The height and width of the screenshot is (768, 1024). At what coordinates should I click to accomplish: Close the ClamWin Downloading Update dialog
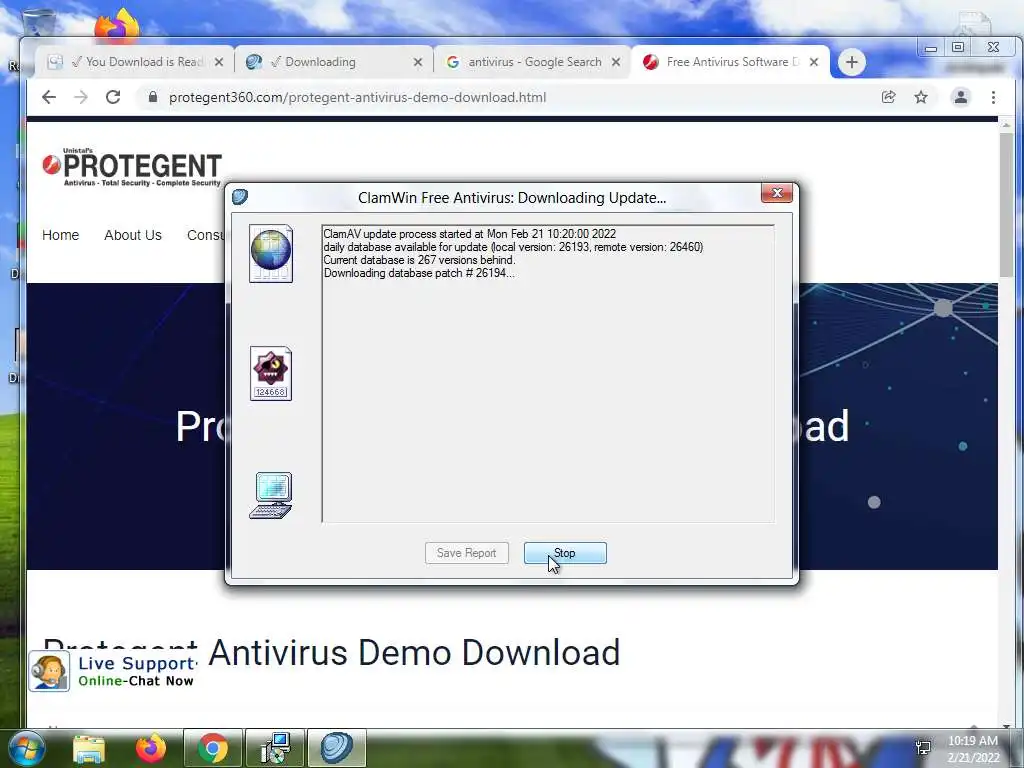(x=776, y=193)
